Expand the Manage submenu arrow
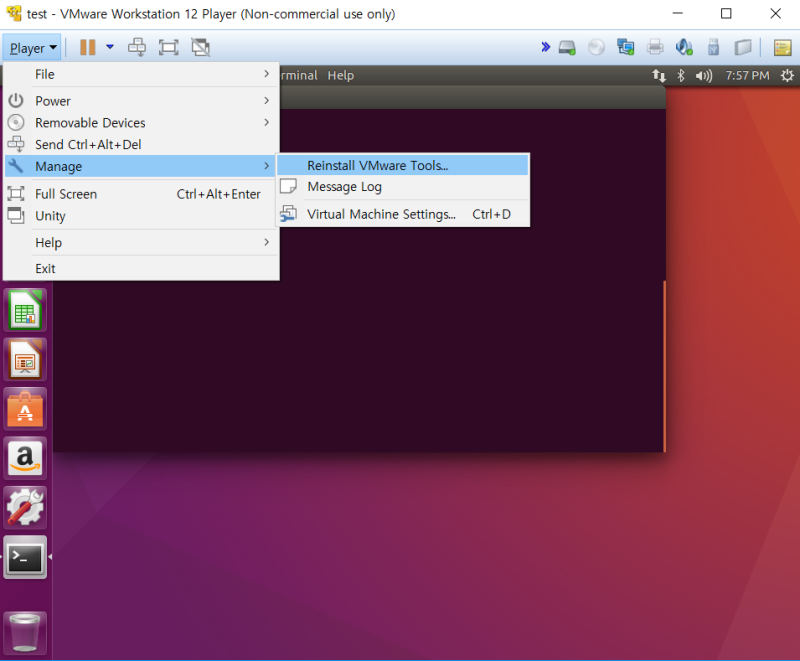 [x=267, y=166]
